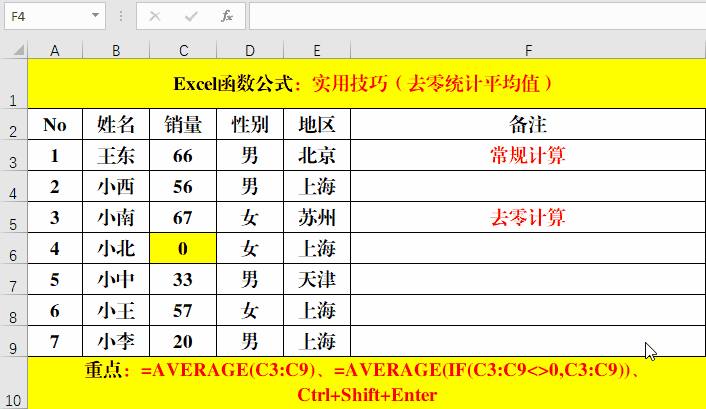Click the sales cell with value 56
Viewport: 706px width, 409px height.
coord(183,186)
